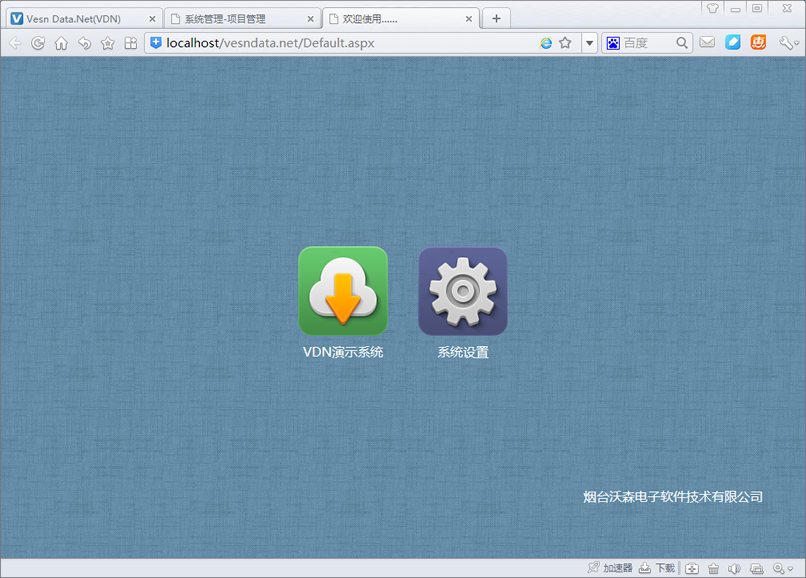This screenshot has height=578, width=806.
Task: Click the mail envelope toolbar icon
Action: tap(707, 43)
